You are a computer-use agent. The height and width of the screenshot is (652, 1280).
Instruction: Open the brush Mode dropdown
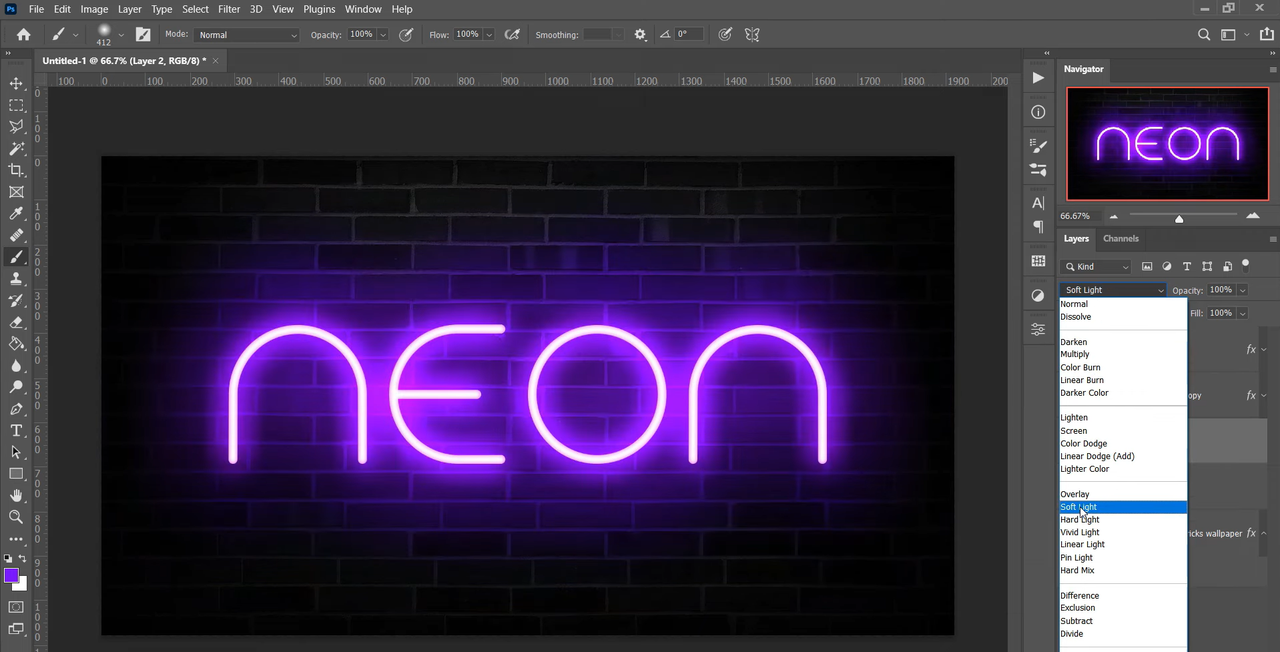[247, 35]
